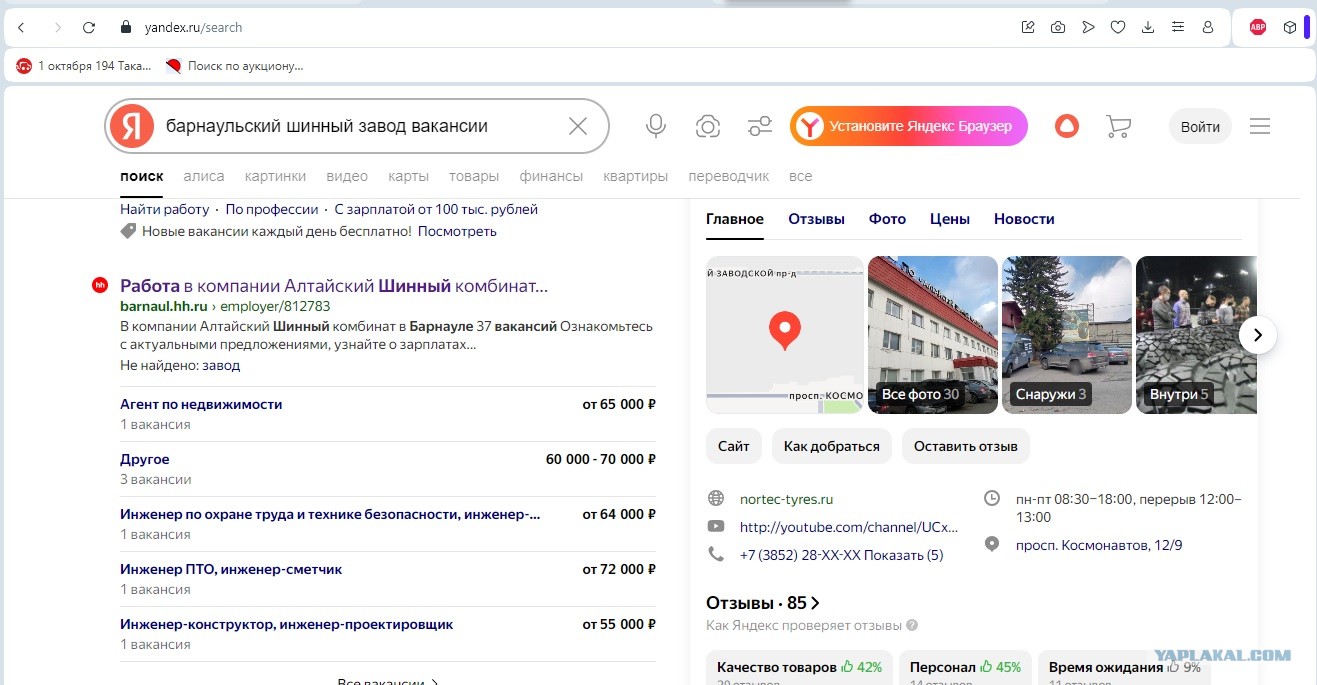Open search settings filter icon
Viewport: 1317px width, 685px height.
pos(760,126)
